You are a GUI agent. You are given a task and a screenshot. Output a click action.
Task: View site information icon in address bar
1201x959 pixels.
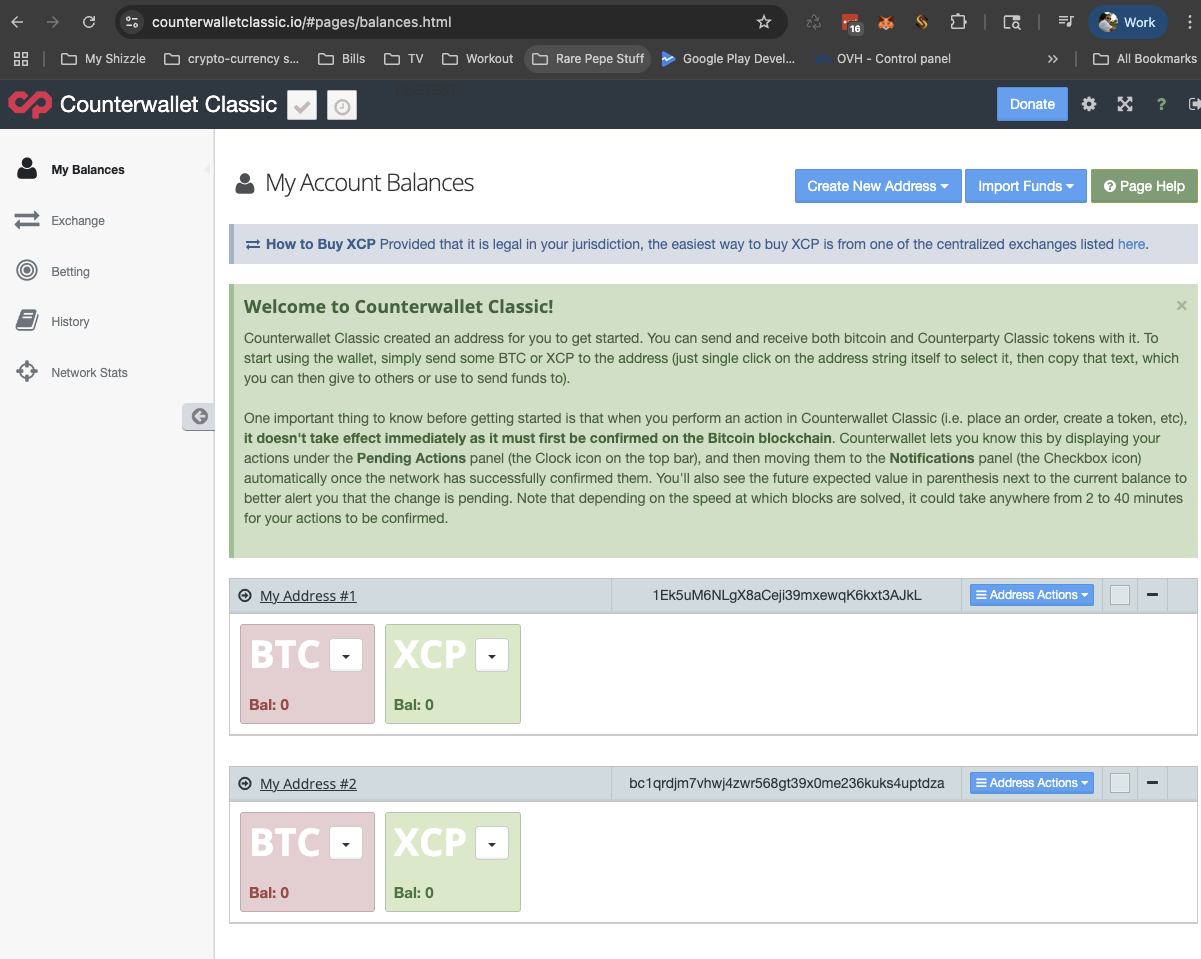(133, 22)
